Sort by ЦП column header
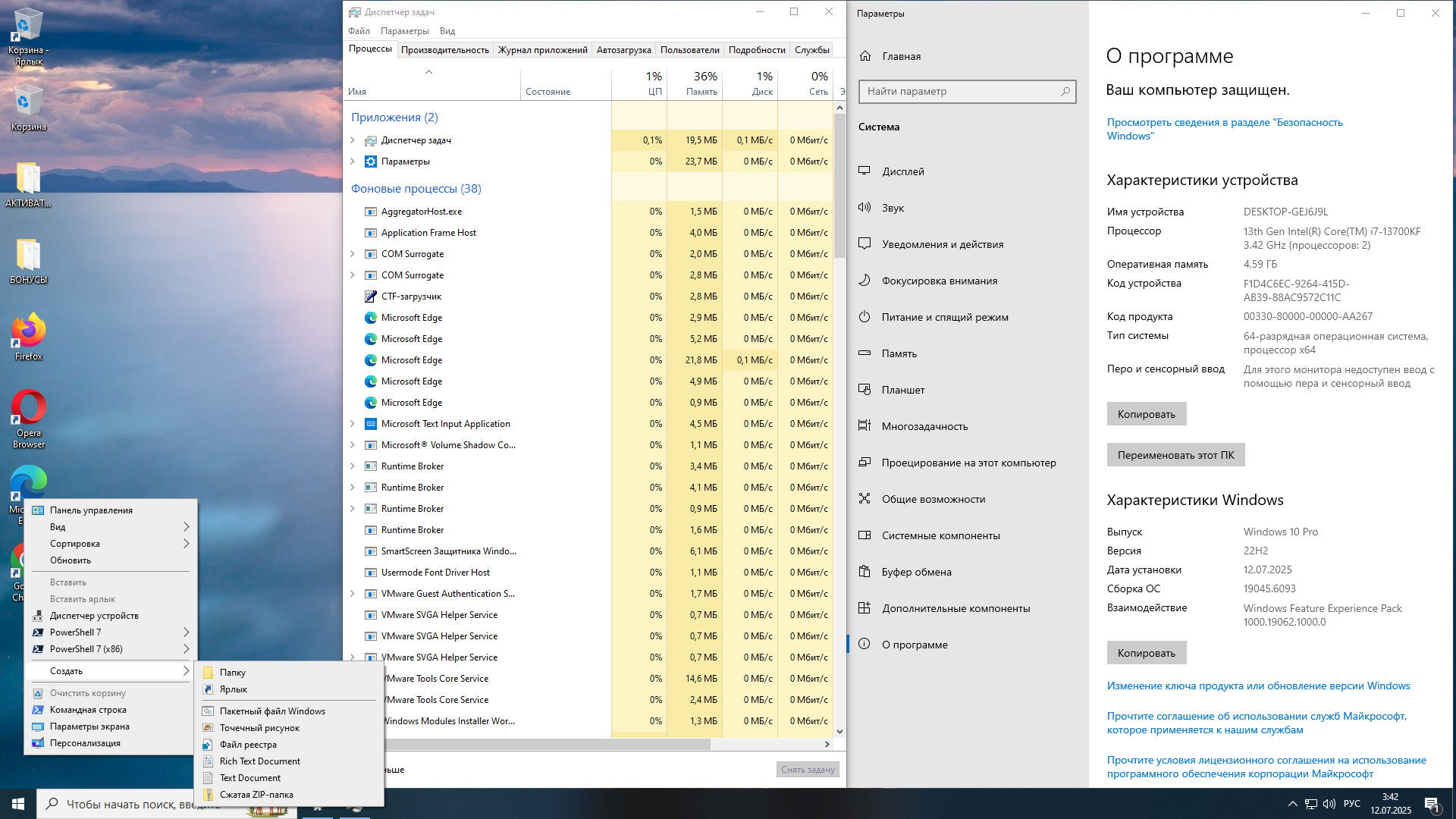This screenshot has height=819, width=1456. (639, 83)
